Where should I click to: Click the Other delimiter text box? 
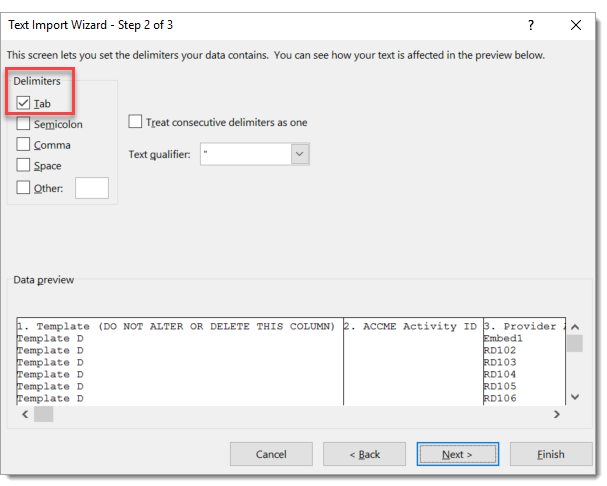click(92, 188)
